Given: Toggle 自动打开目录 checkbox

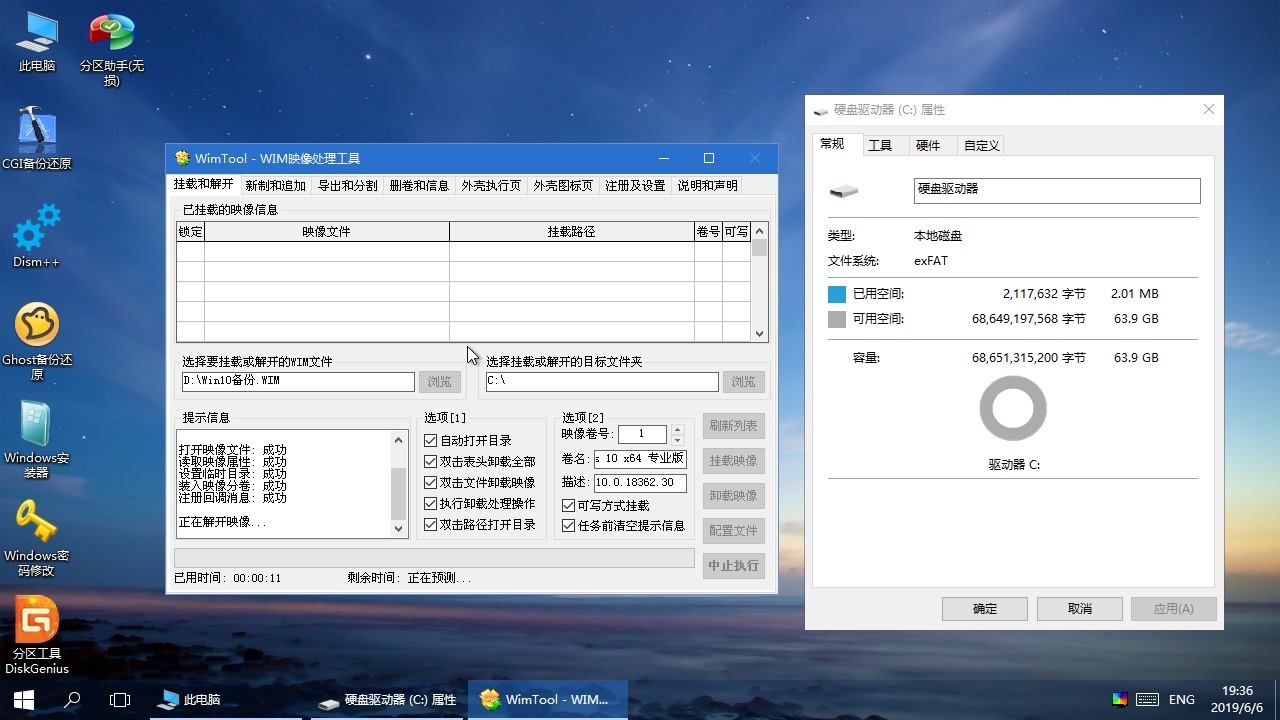Looking at the screenshot, I should [x=468, y=440].
